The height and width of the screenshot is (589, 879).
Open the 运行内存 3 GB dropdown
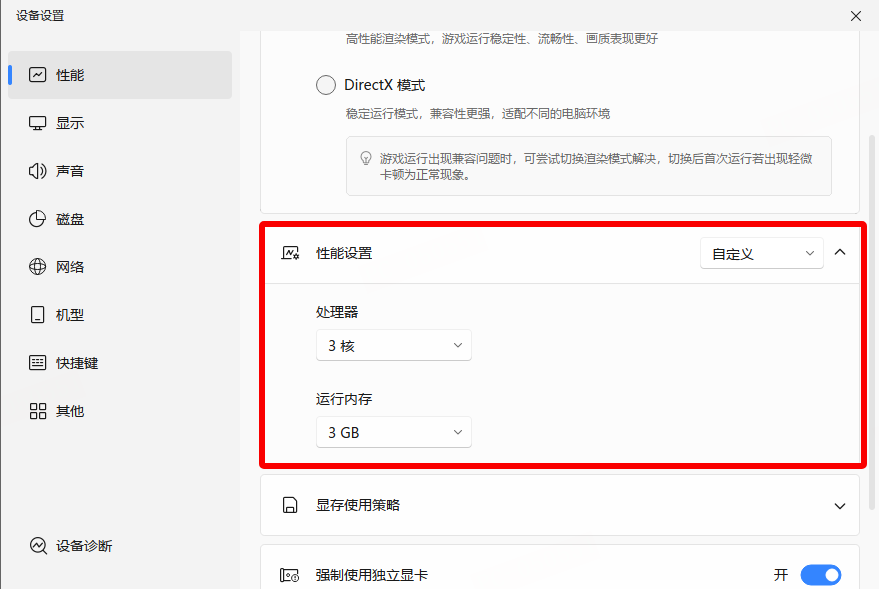pyautogui.click(x=393, y=433)
